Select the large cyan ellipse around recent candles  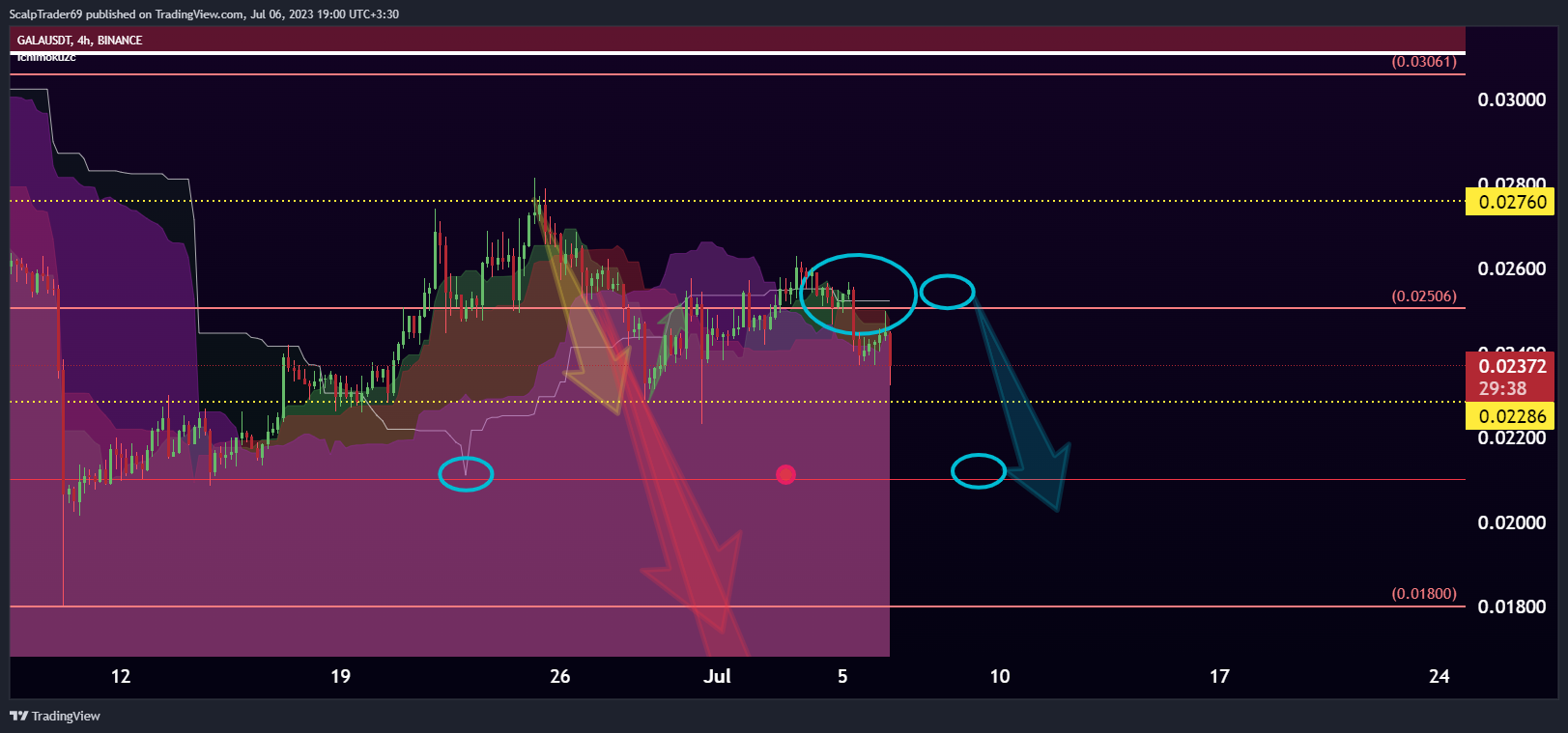coord(858,295)
